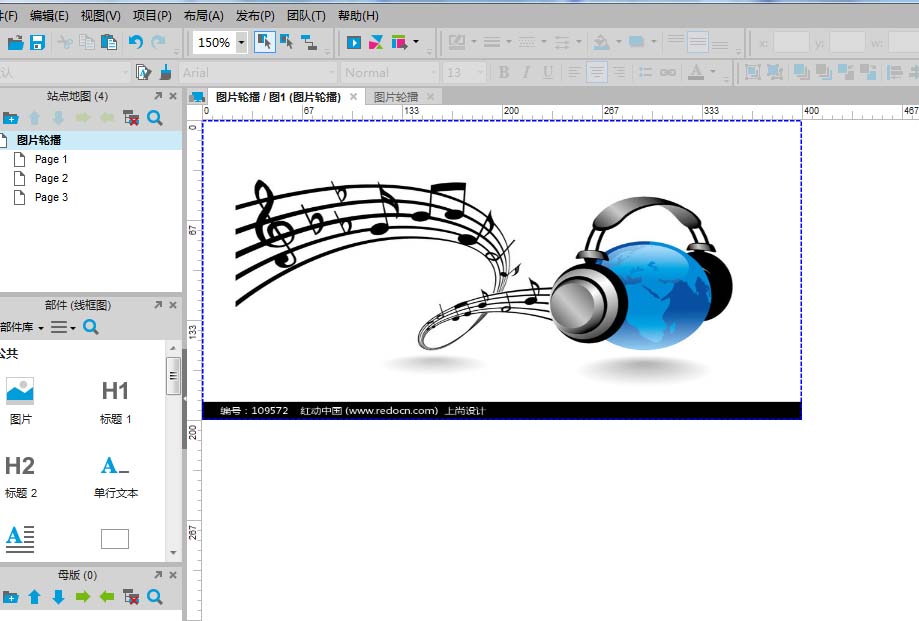The width and height of the screenshot is (919, 621).
Task: Click the Group widgets icon
Action: pyautogui.click(x=753, y=72)
